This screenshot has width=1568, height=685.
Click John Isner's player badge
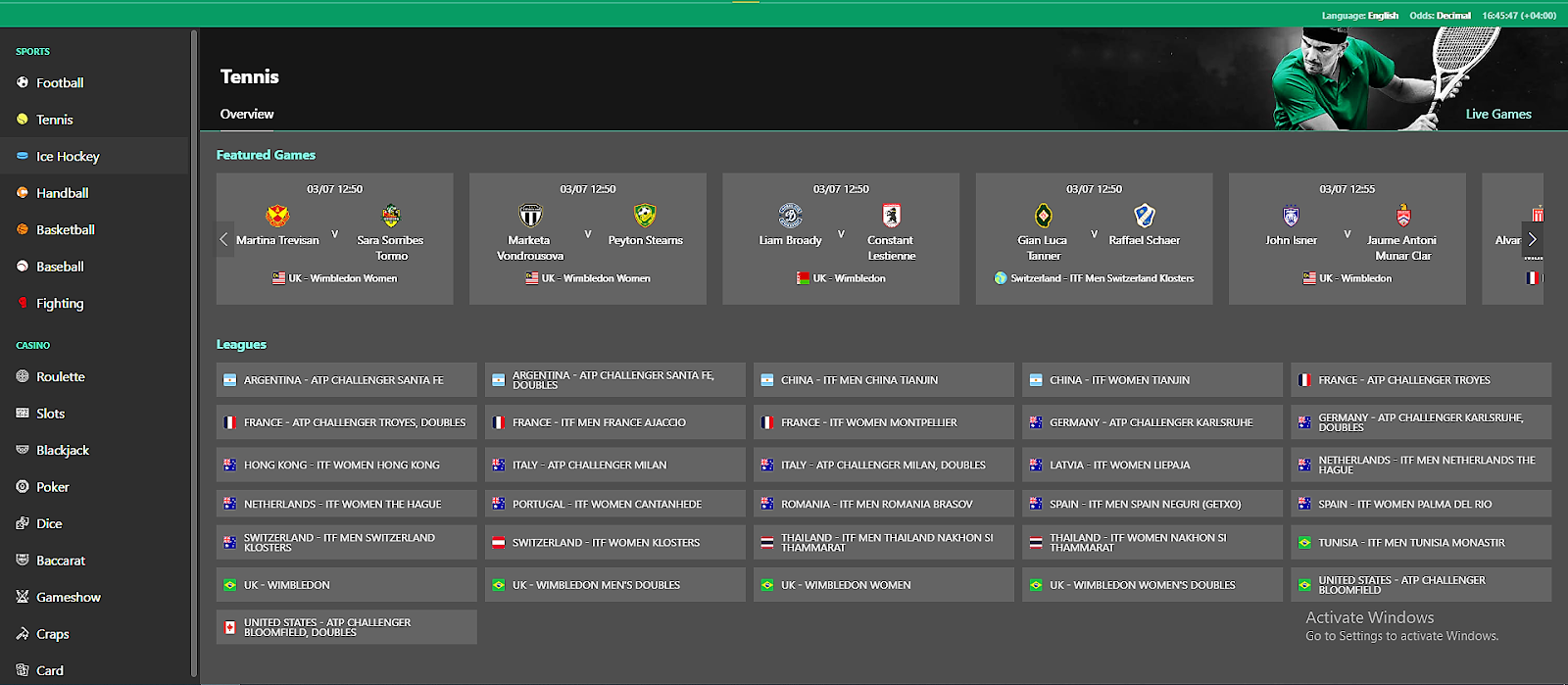click(1291, 216)
